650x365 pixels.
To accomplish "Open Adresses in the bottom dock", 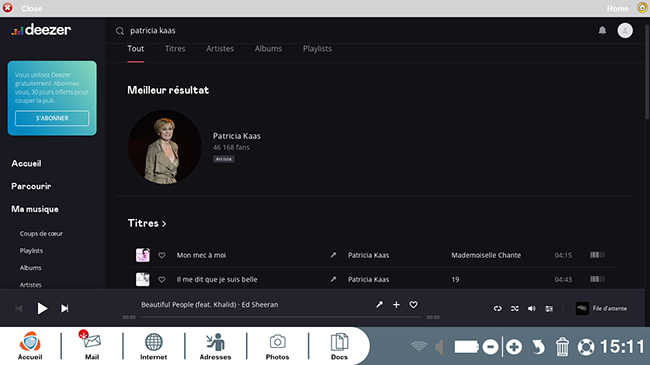I will (215, 346).
